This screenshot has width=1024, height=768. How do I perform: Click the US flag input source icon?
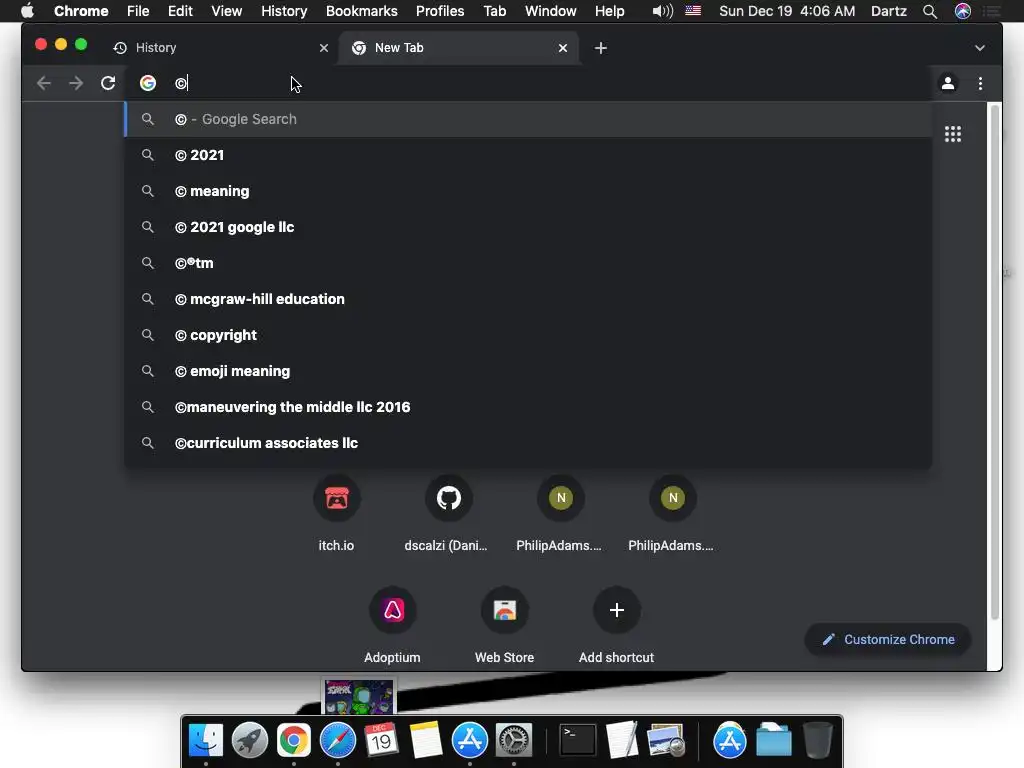coord(693,10)
